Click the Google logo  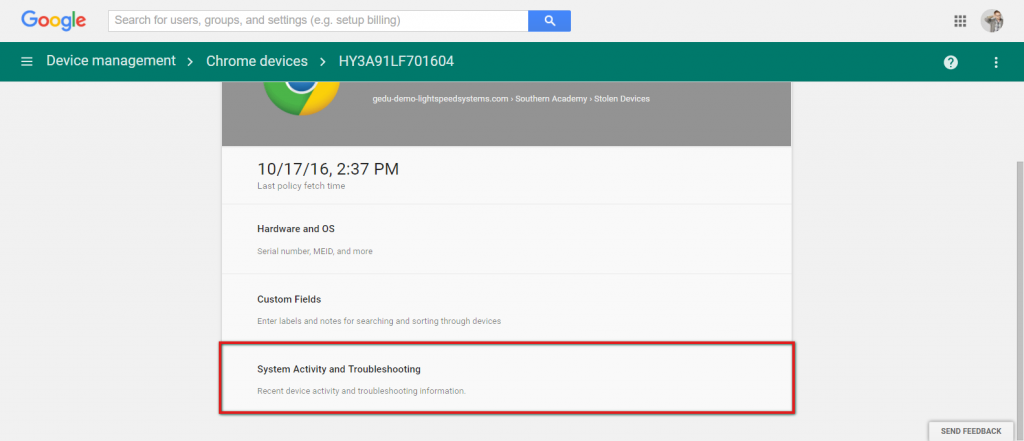tap(54, 20)
